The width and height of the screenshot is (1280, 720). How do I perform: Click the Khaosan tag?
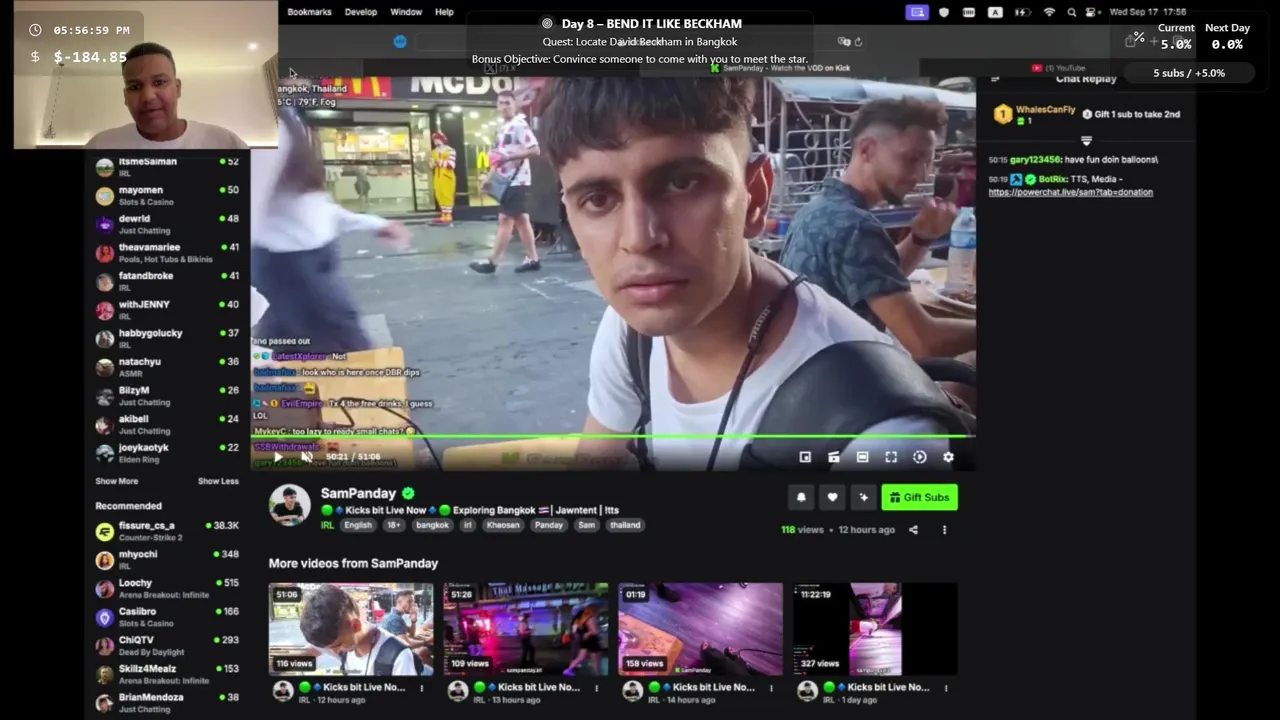(x=503, y=525)
